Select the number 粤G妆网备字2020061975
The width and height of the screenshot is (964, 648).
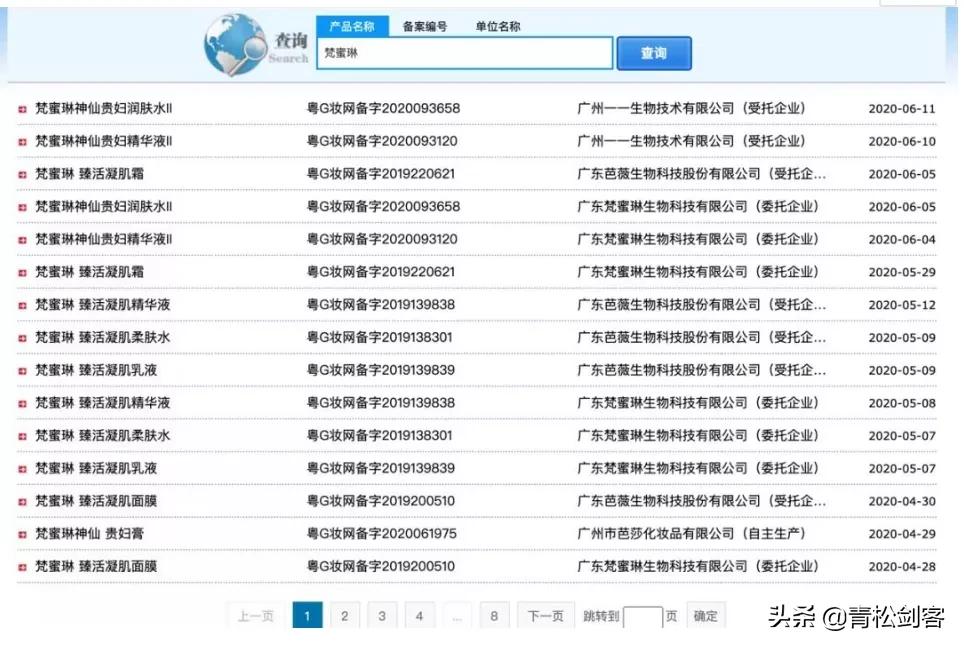tap(382, 534)
